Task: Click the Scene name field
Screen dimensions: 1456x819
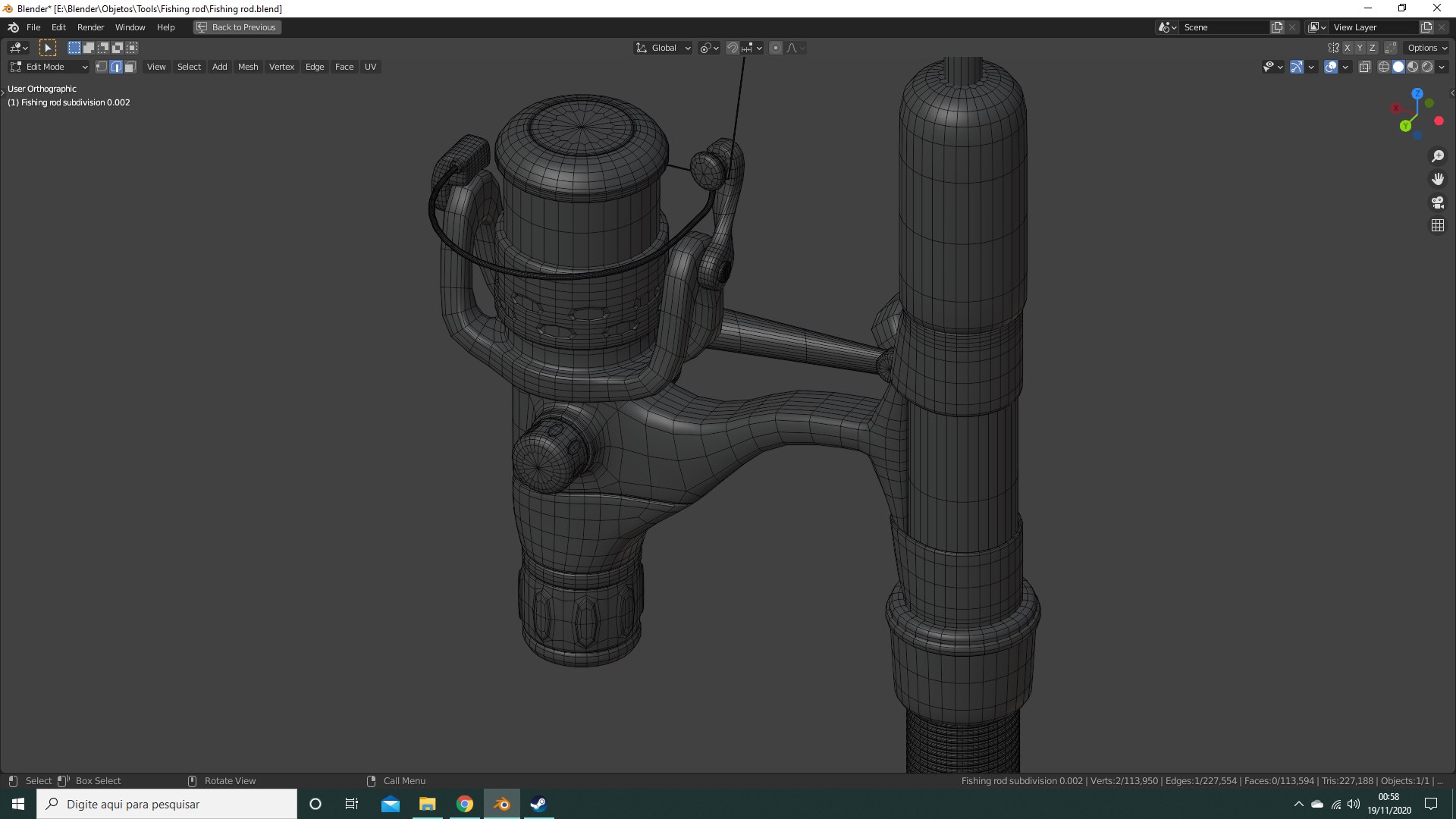Action: 1225,27
